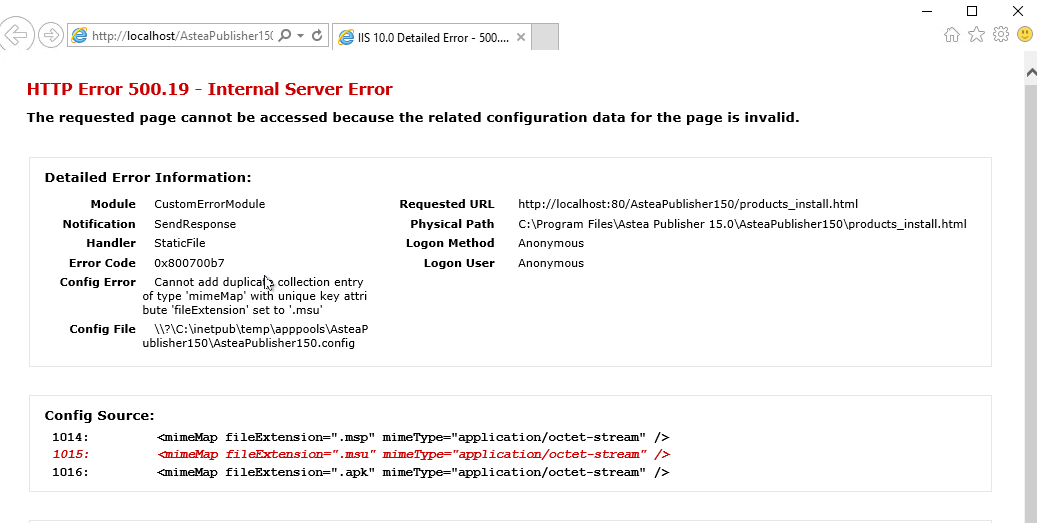
Task: Click config line 1014 with .msp
Action: click(x=361, y=437)
